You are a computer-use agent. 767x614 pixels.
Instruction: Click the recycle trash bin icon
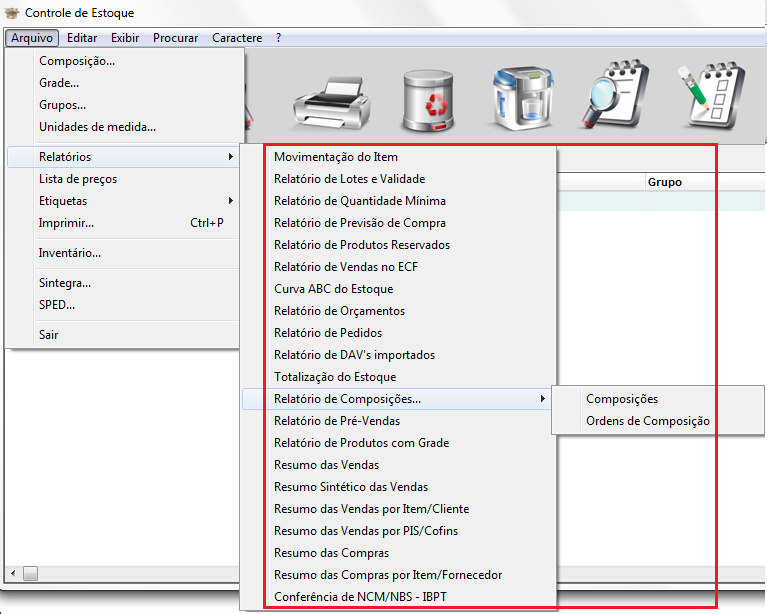tap(429, 100)
